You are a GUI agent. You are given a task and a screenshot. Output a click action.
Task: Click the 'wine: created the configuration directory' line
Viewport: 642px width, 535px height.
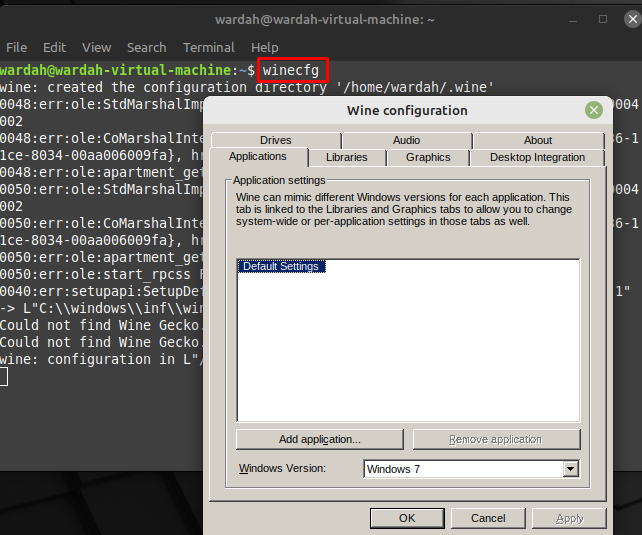(247, 87)
